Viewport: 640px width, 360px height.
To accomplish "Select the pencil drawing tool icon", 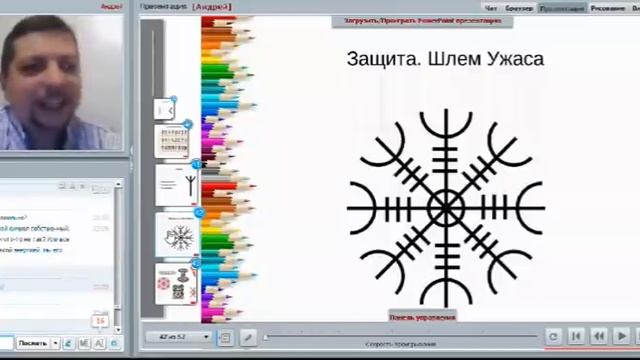I will [248, 338].
